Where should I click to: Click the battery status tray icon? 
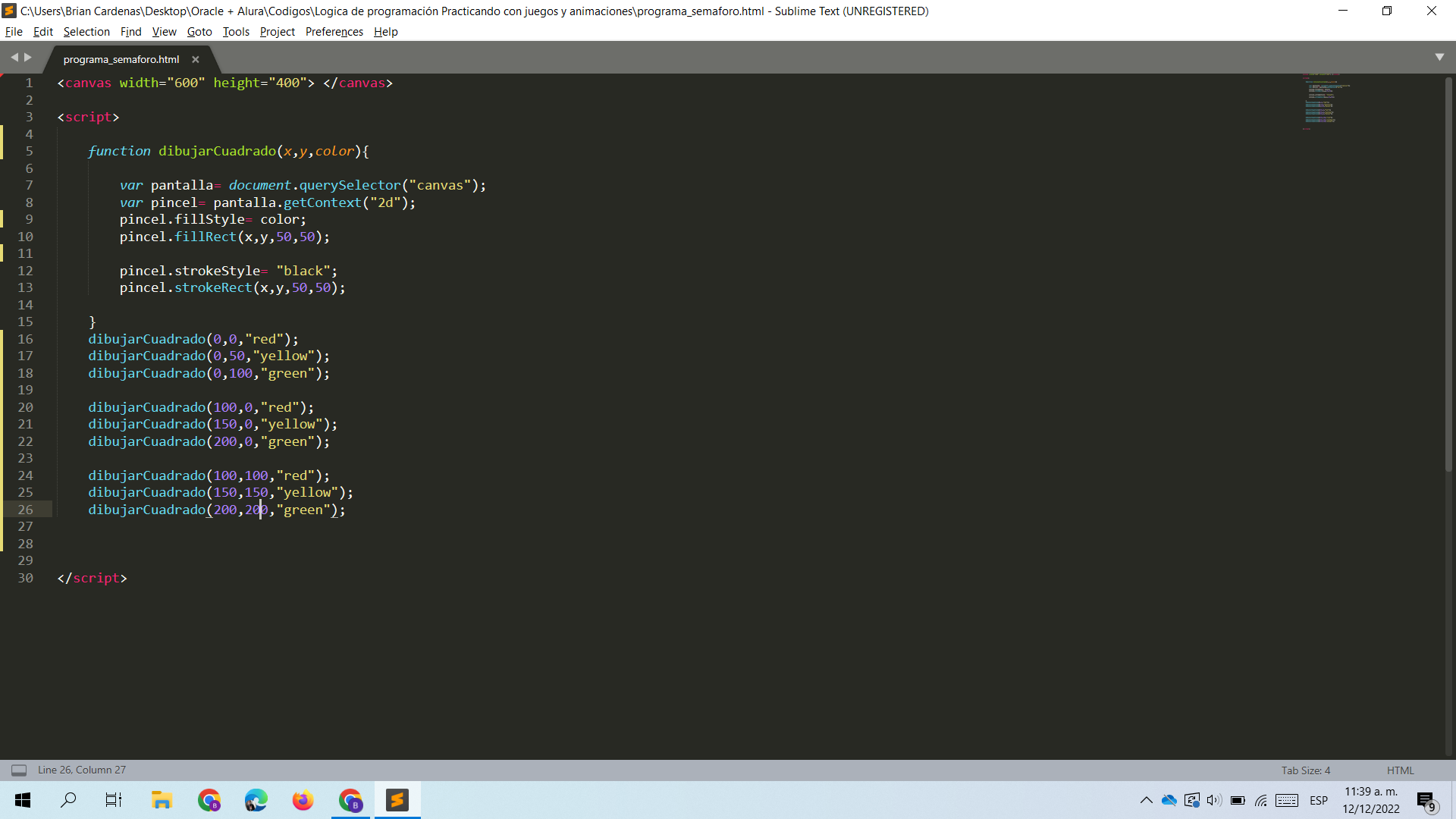(1238, 800)
